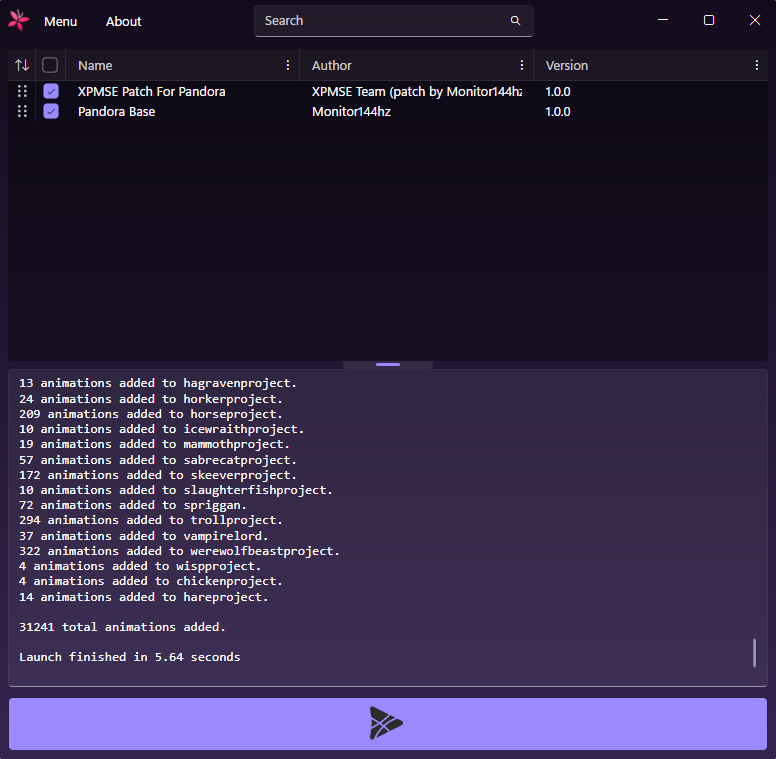Uncheck the Pandora Base checkbox
Screen dimensions: 776x759
[51, 111]
